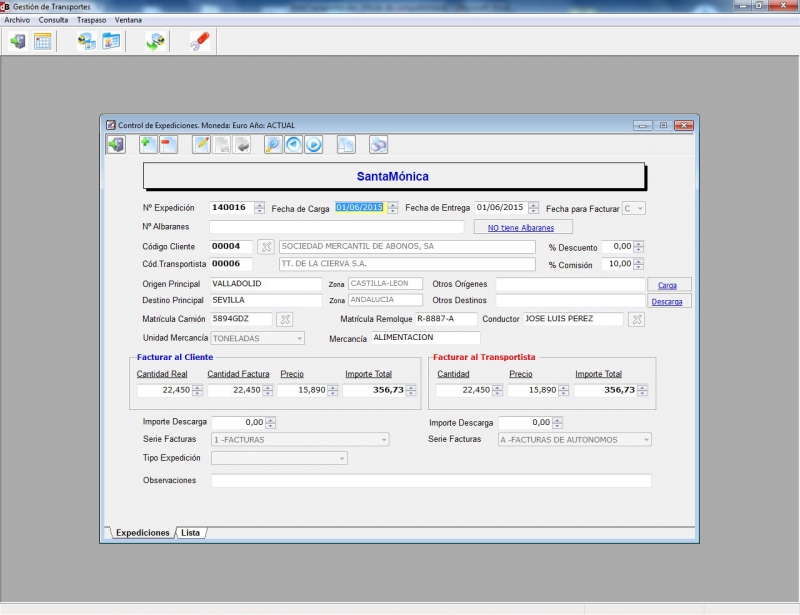Go to the previous record arrow
The width and height of the screenshot is (800, 615).
(x=293, y=145)
